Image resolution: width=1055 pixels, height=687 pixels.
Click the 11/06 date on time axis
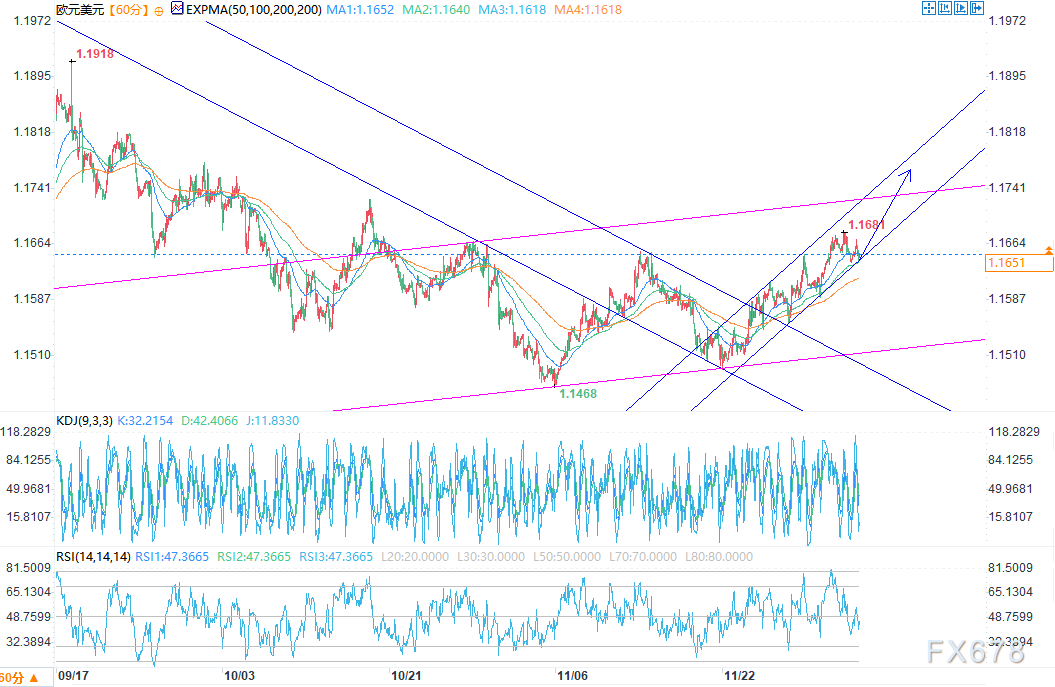point(573,675)
